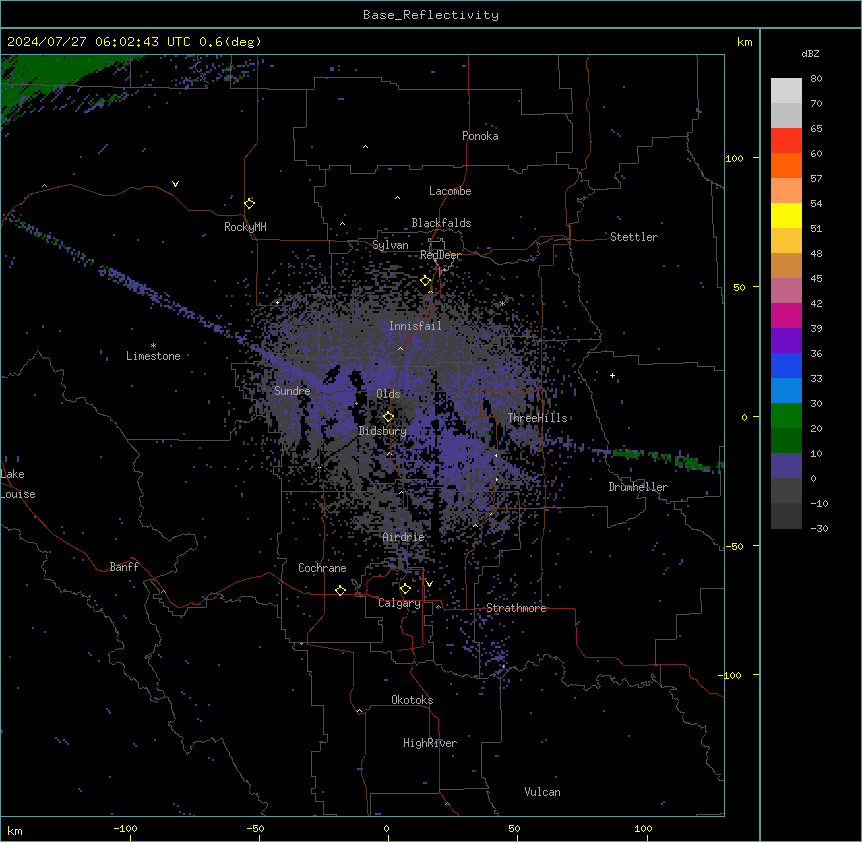Click the Olds town label
Viewport: 862px width, 842px height.
click(x=388, y=394)
